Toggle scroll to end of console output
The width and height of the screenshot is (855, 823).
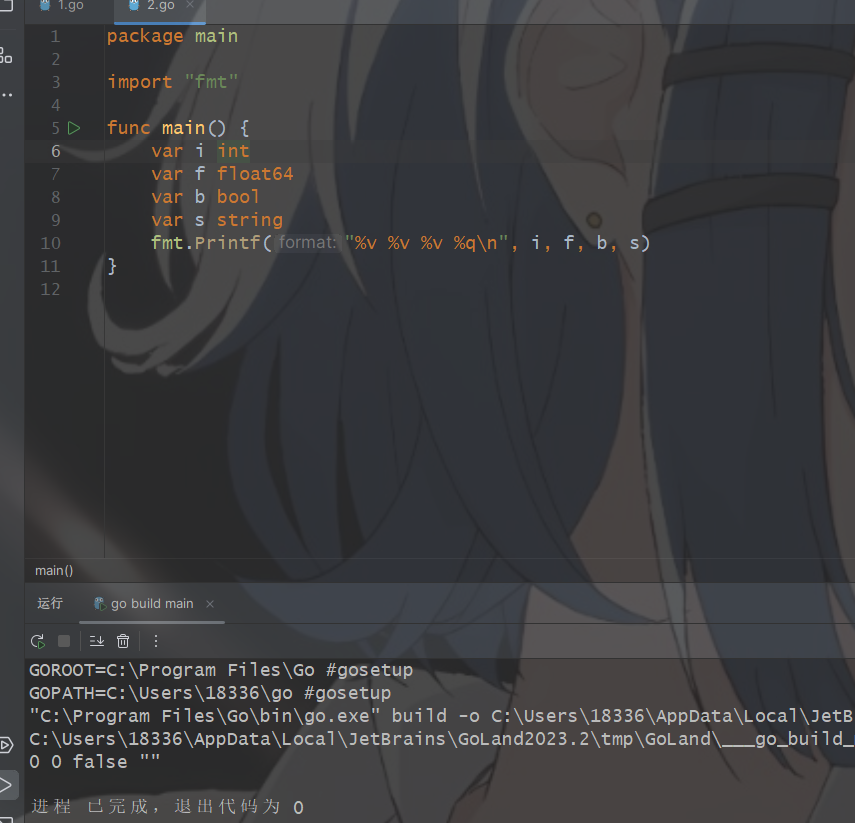(x=97, y=641)
